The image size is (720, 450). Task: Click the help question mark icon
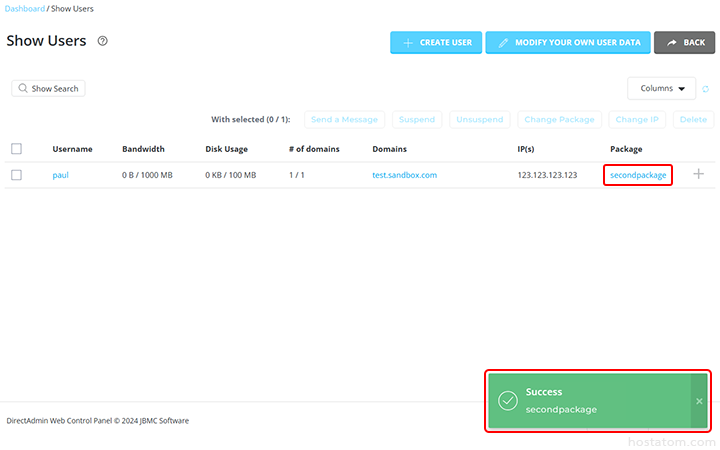[103, 42]
